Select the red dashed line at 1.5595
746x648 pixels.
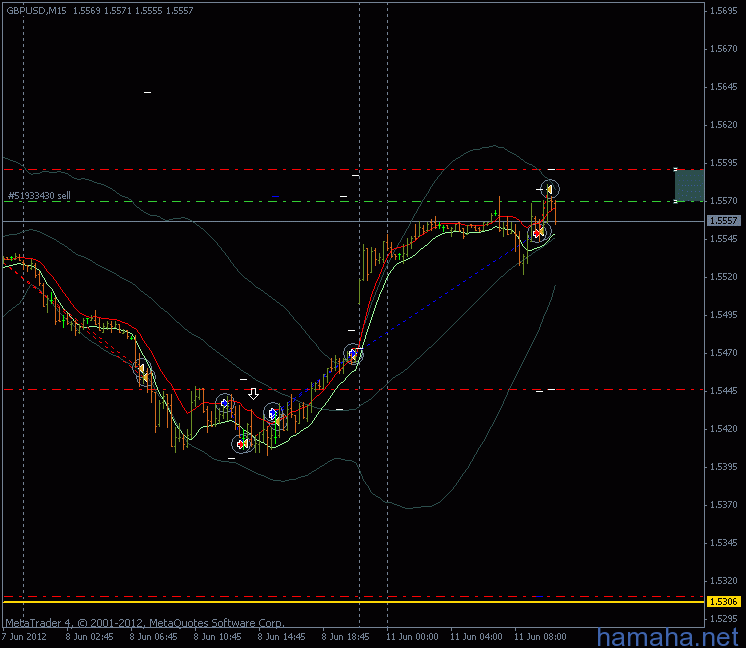[353, 169]
